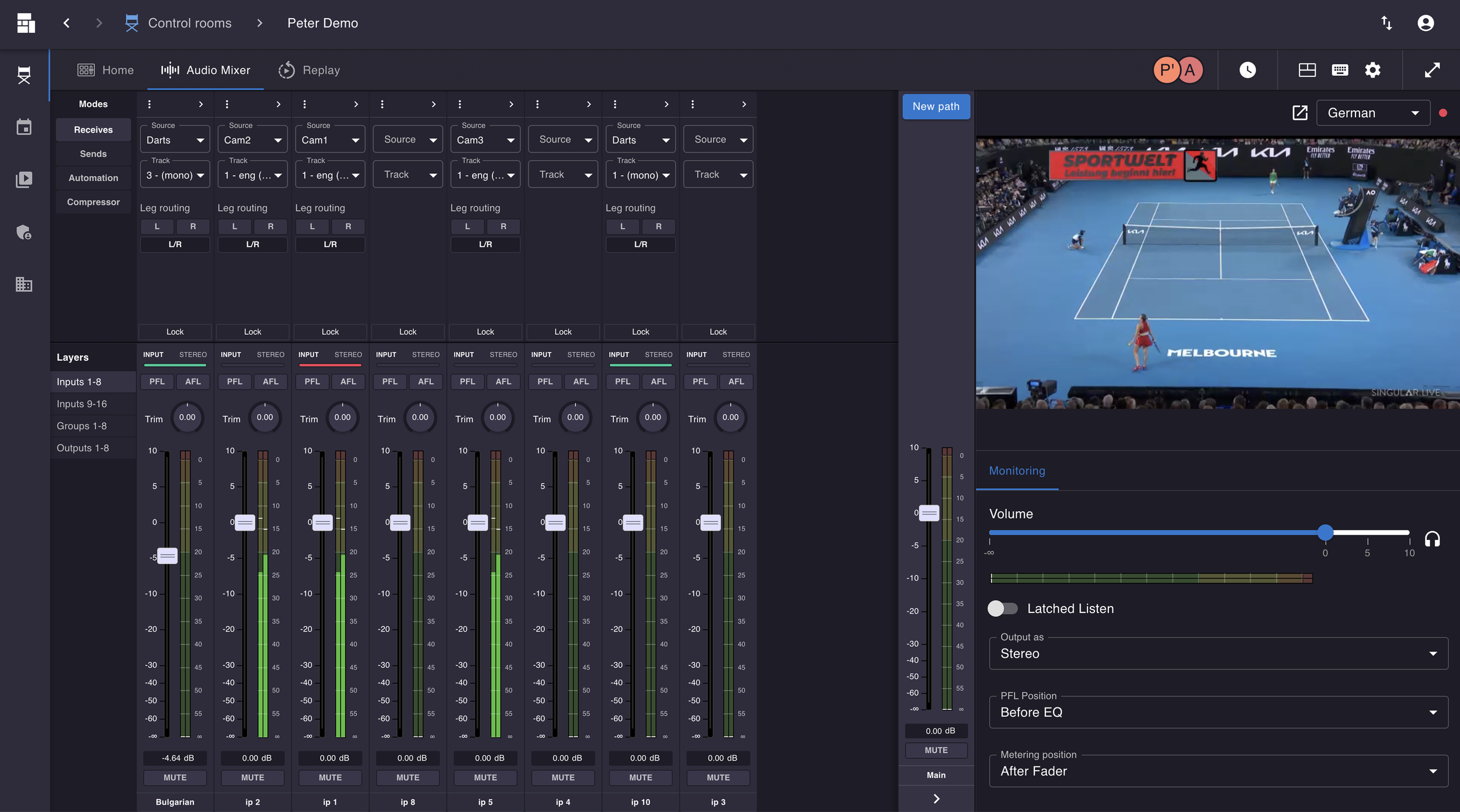Click the tennis video preview
The image size is (1460, 812).
(x=1218, y=273)
